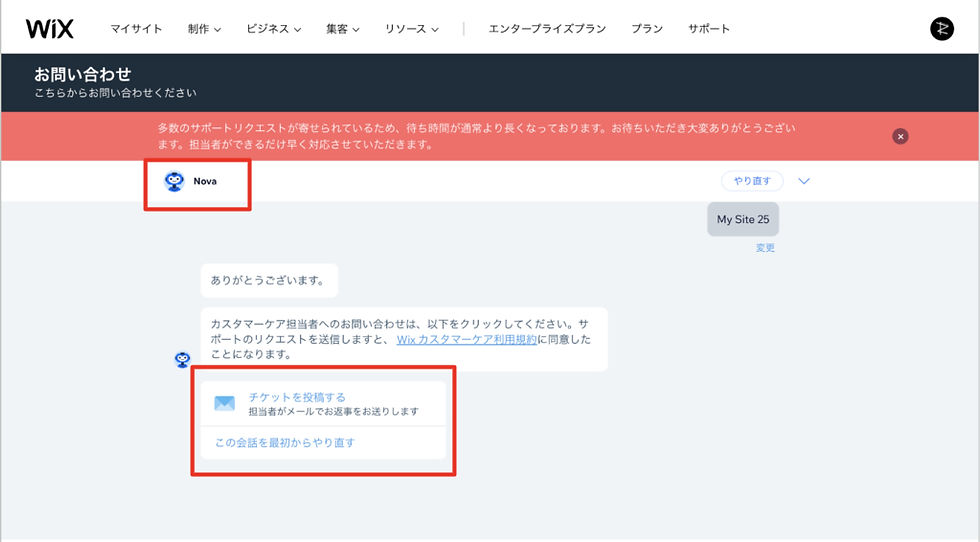Click the やり直す button
This screenshot has width=980, height=542.
(x=752, y=181)
